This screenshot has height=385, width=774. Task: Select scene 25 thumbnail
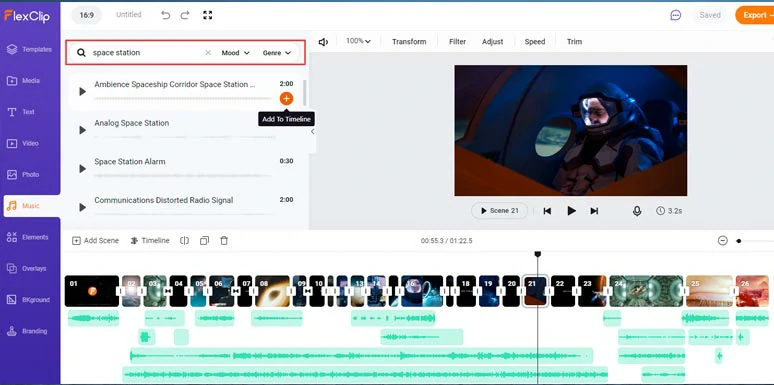[x=710, y=291]
